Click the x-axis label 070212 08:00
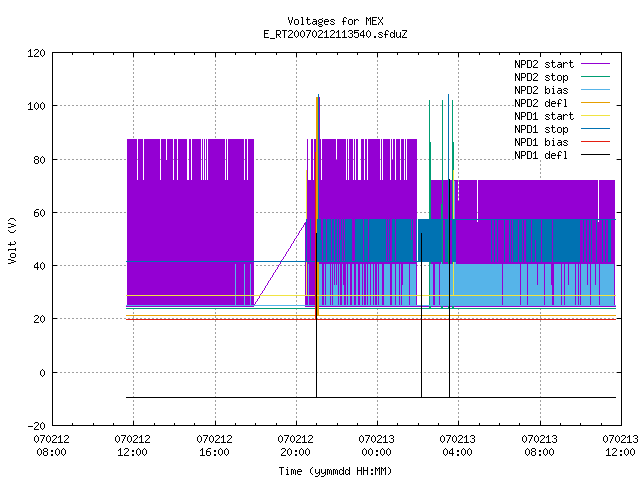The height and width of the screenshot is (480, 640). tap(51, 446)
